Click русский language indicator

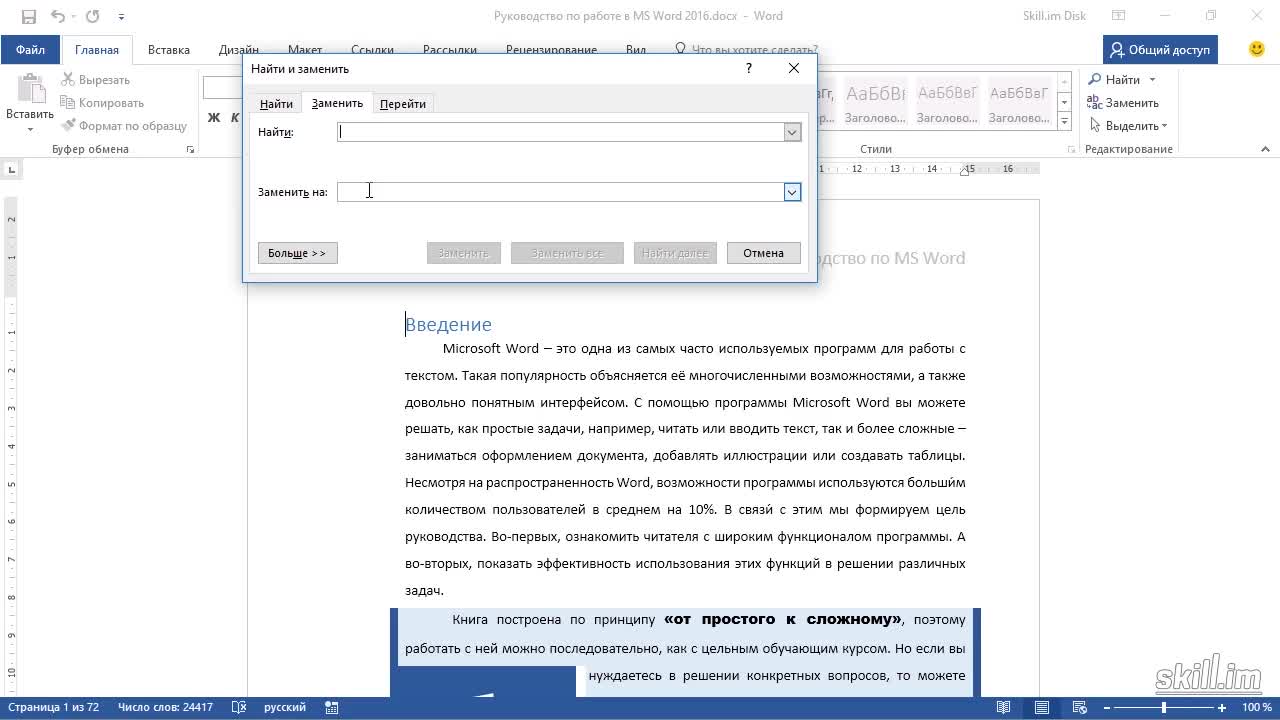point(285,707)
